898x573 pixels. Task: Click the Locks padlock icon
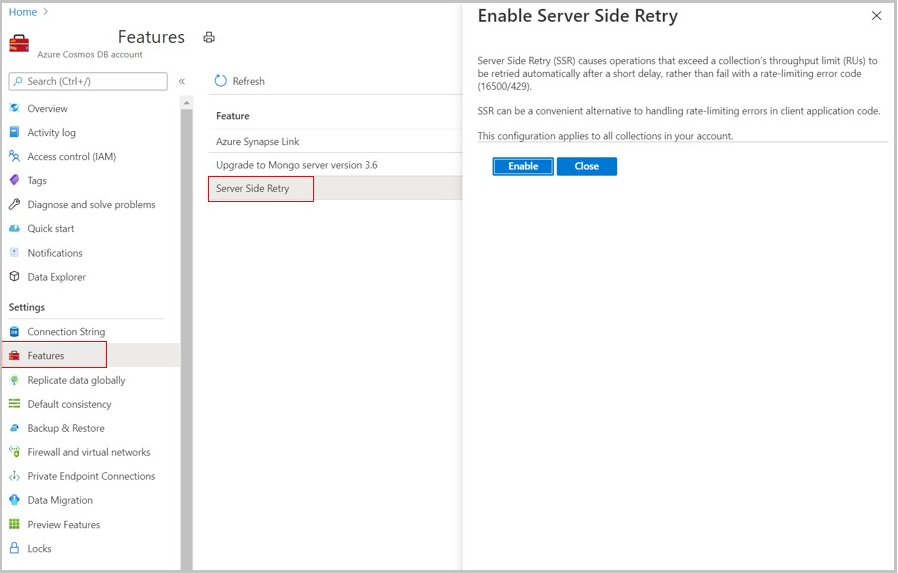pyautogui.click(x=14, y=548)
